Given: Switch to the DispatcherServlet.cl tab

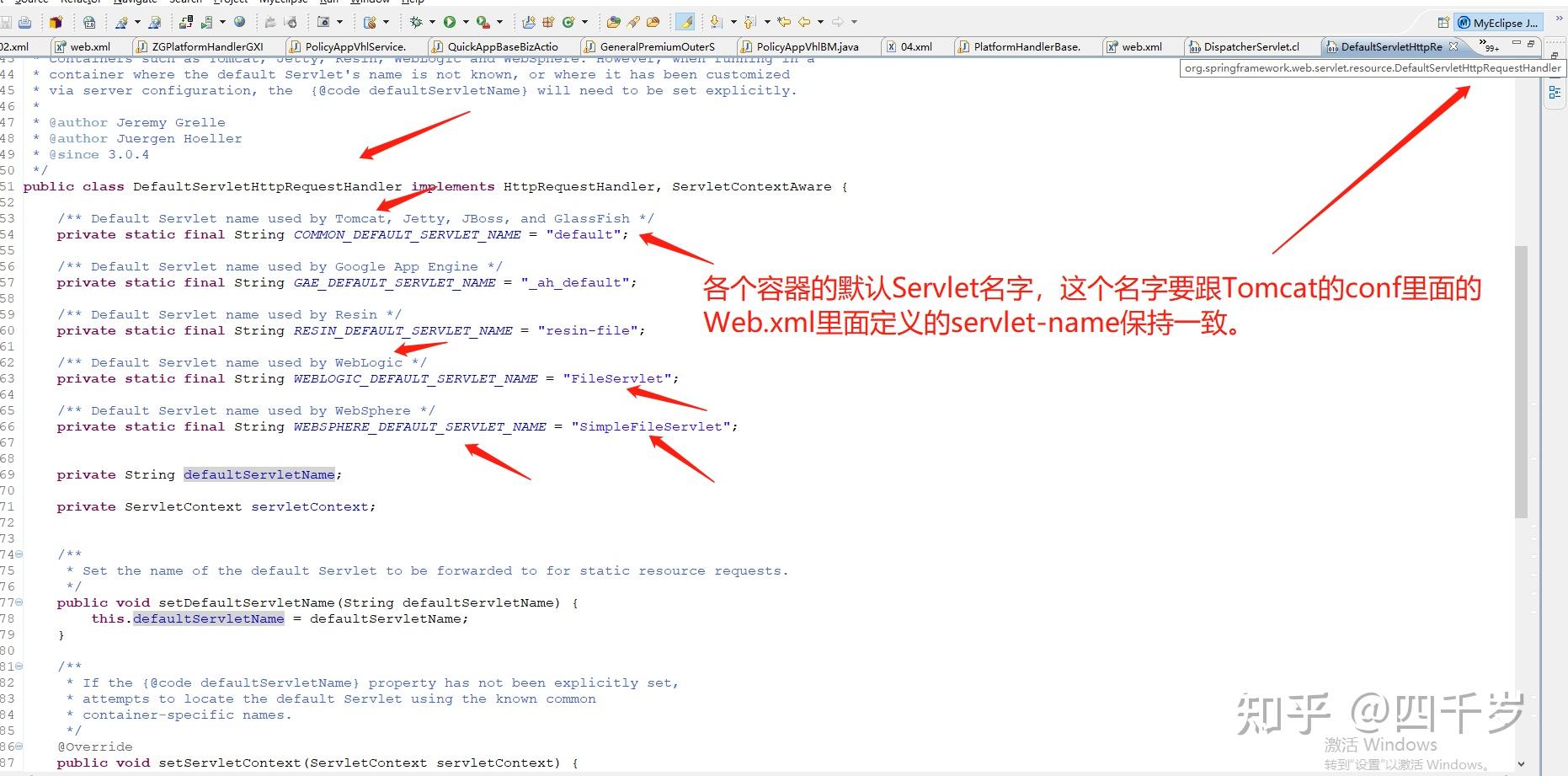Looking at the screenshot, I should pyautogui.click(x=1251, y=47).
